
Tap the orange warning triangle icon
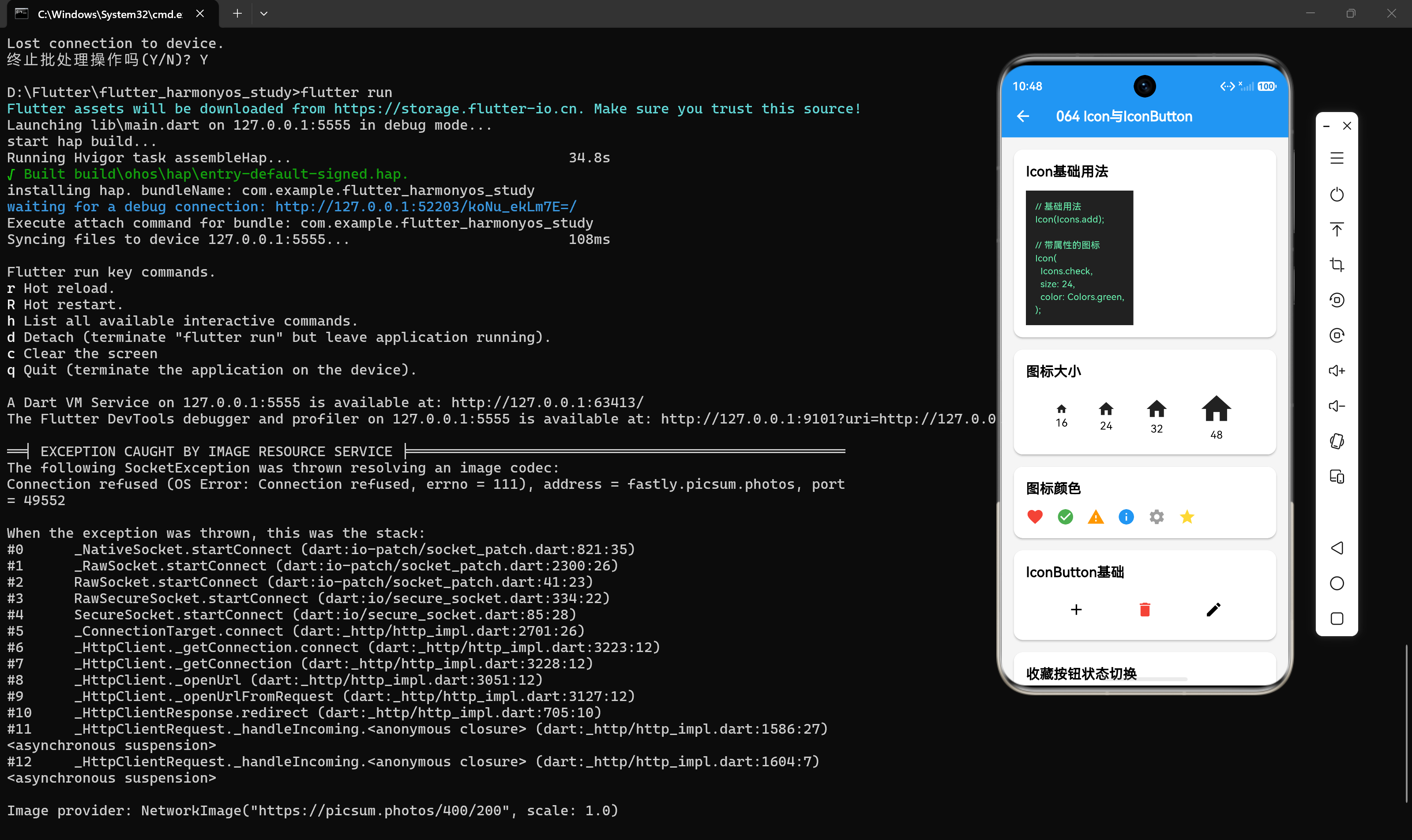click(1096, 517)
